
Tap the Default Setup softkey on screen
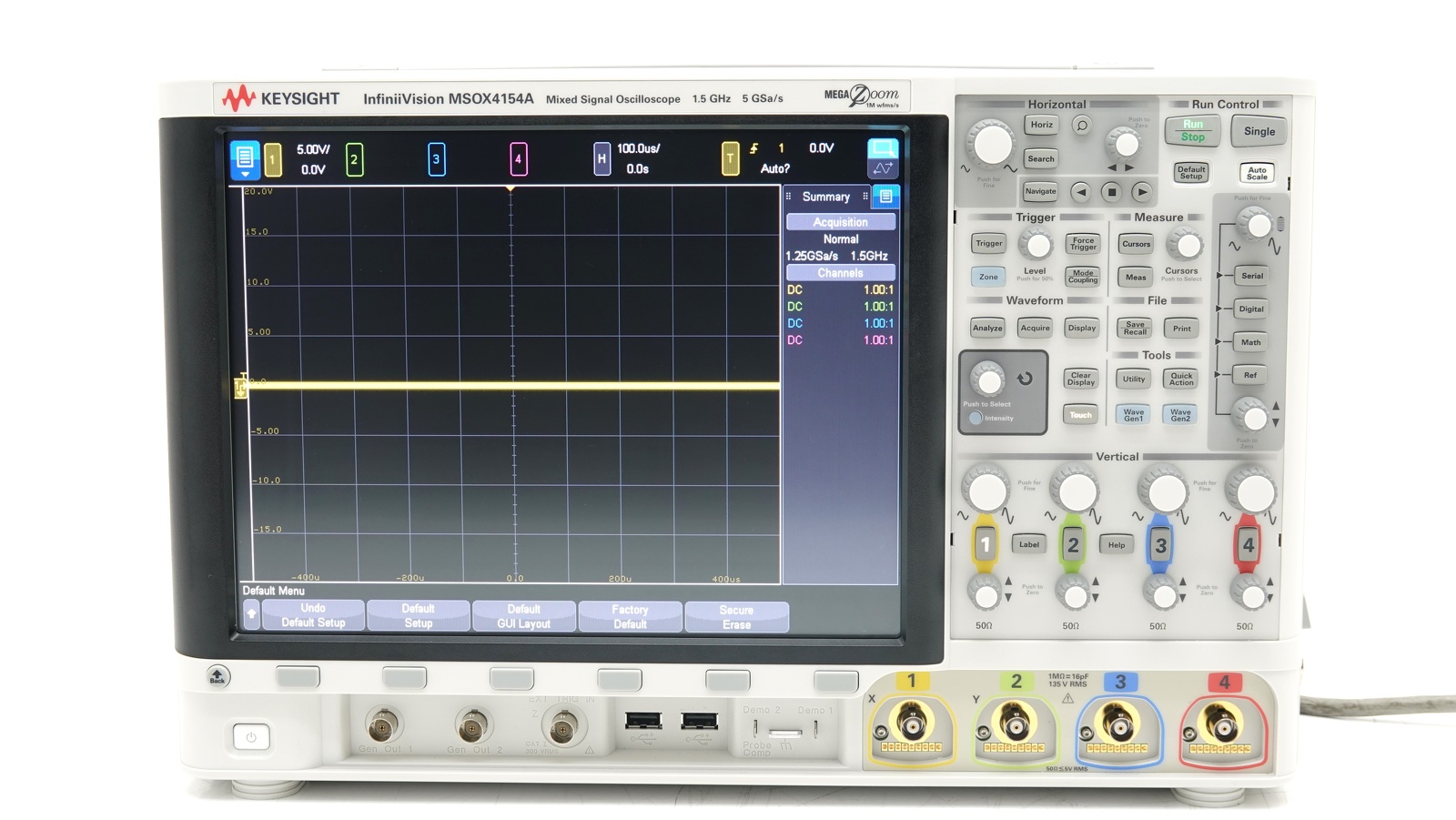pyautogui.click(x=419, y=615)
